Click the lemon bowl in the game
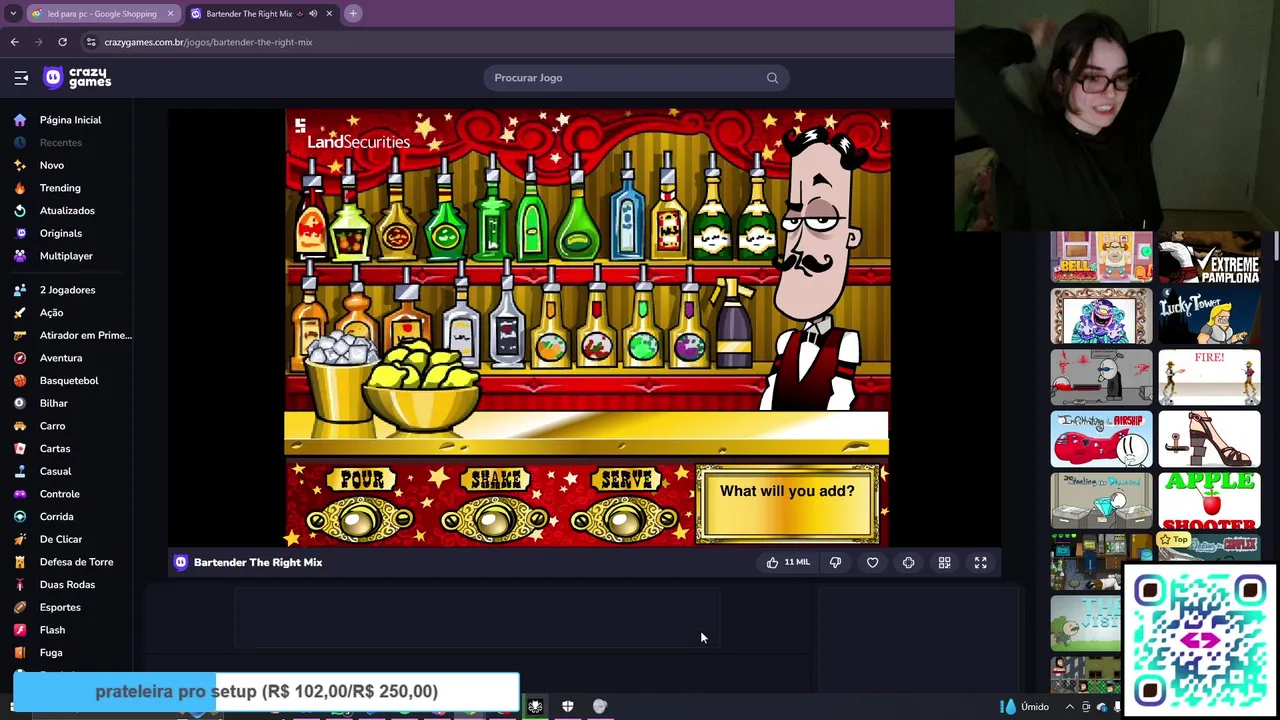1280x720 pixels. (425, 388)
